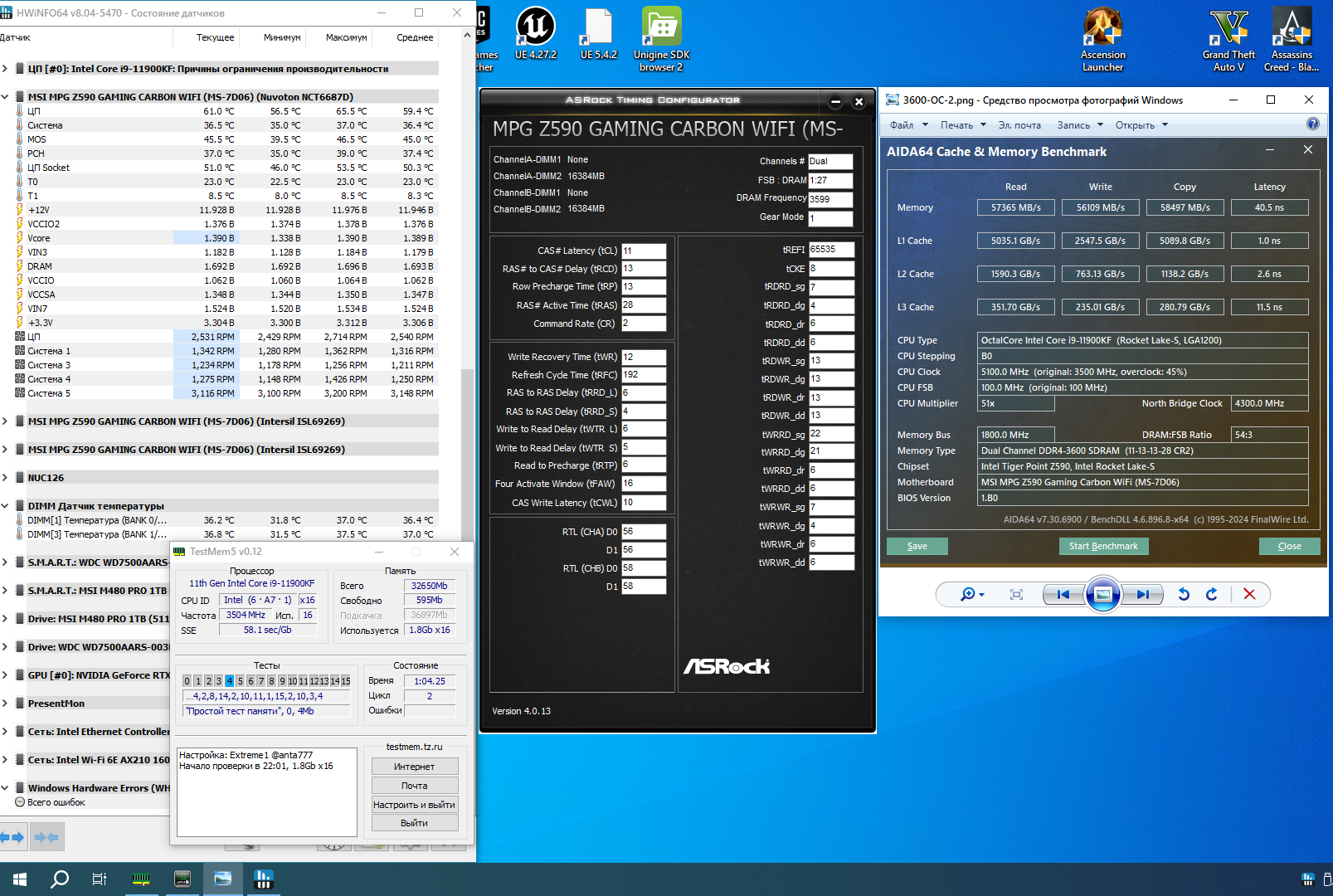
Task: Open the Печать menu in photo viewer
Action: point(963,125)
